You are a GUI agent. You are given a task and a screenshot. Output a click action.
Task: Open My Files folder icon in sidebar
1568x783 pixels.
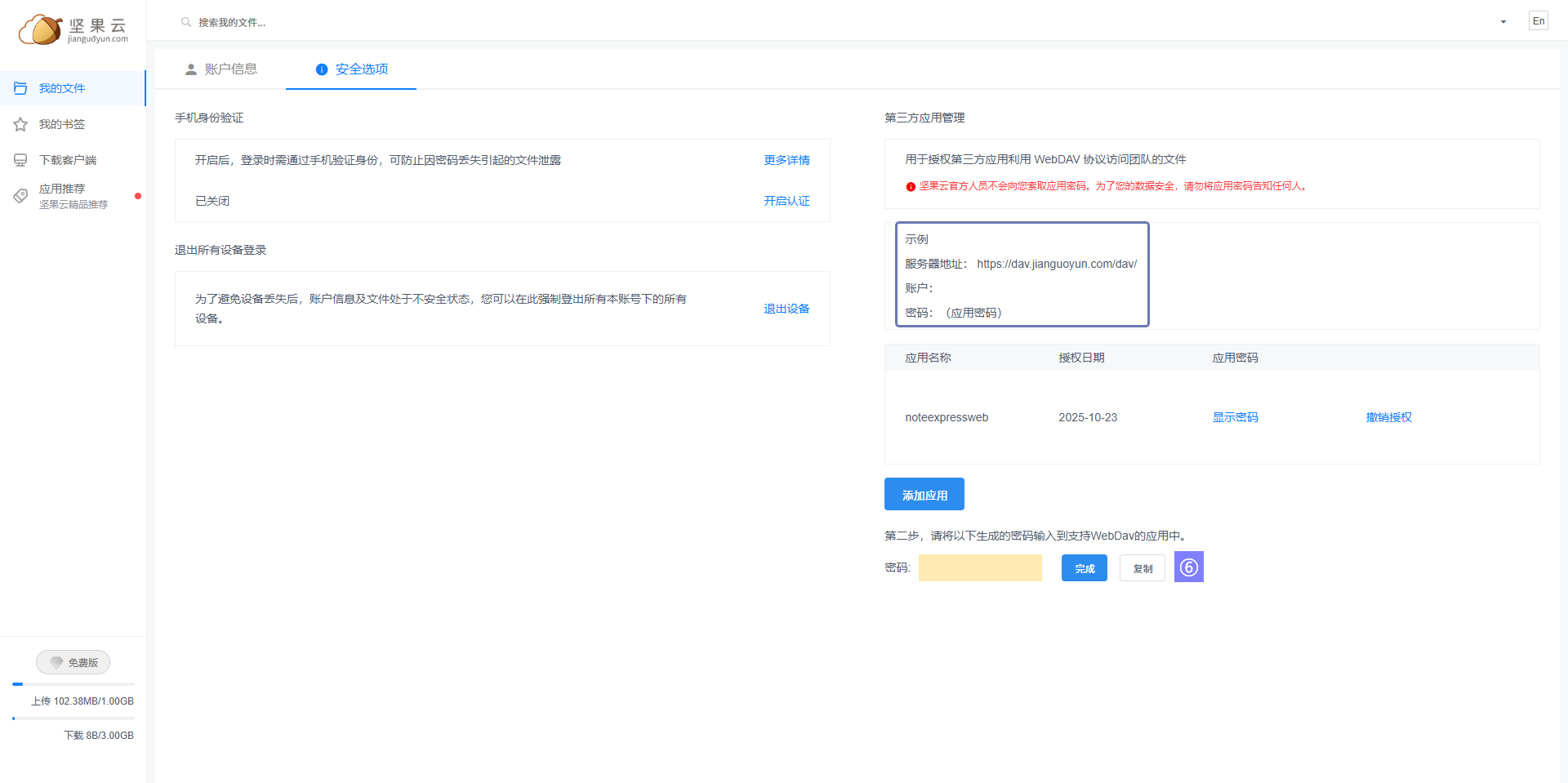(20, 88)
